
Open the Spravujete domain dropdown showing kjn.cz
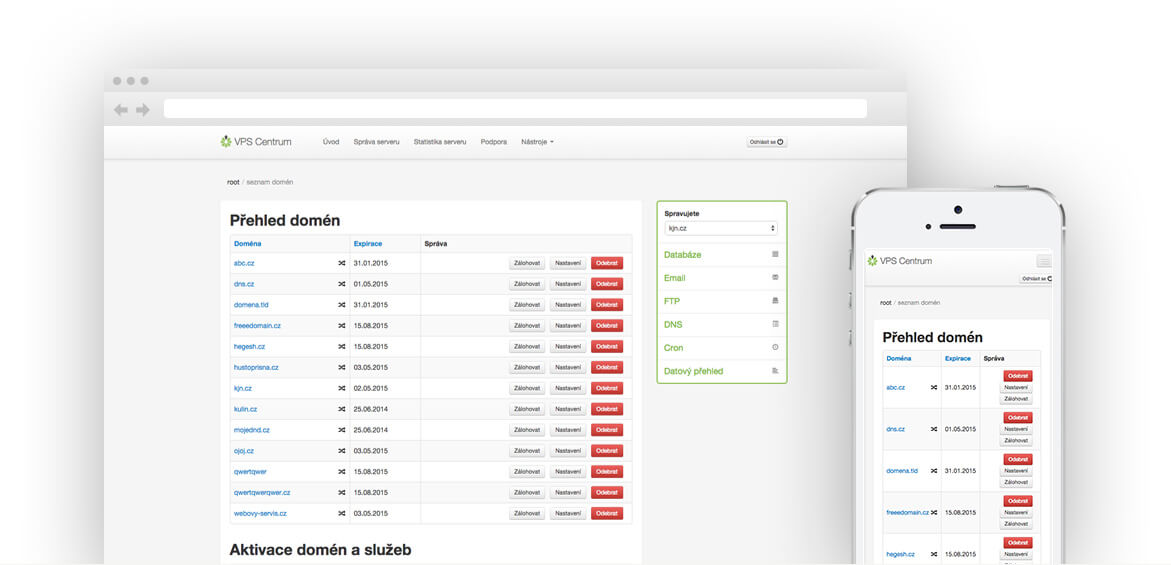(x=721, y=228)
